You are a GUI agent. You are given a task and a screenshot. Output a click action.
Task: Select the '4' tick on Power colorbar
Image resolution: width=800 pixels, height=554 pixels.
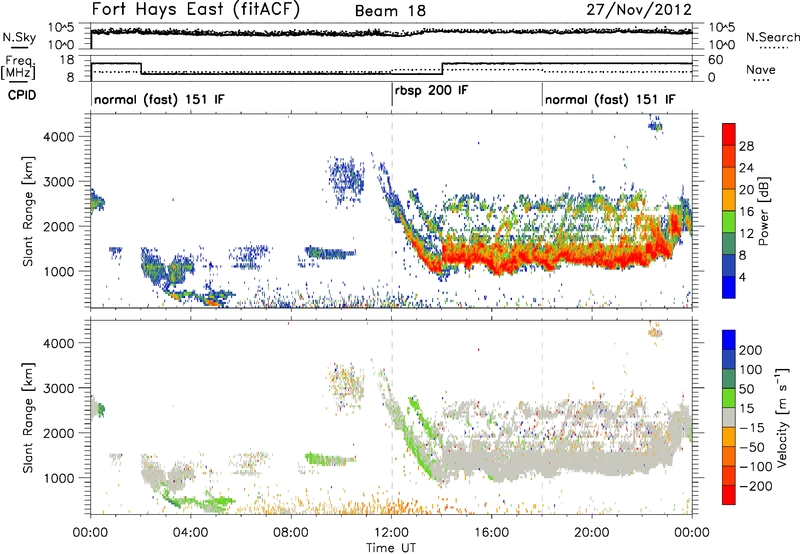click(x=742, y=277)
